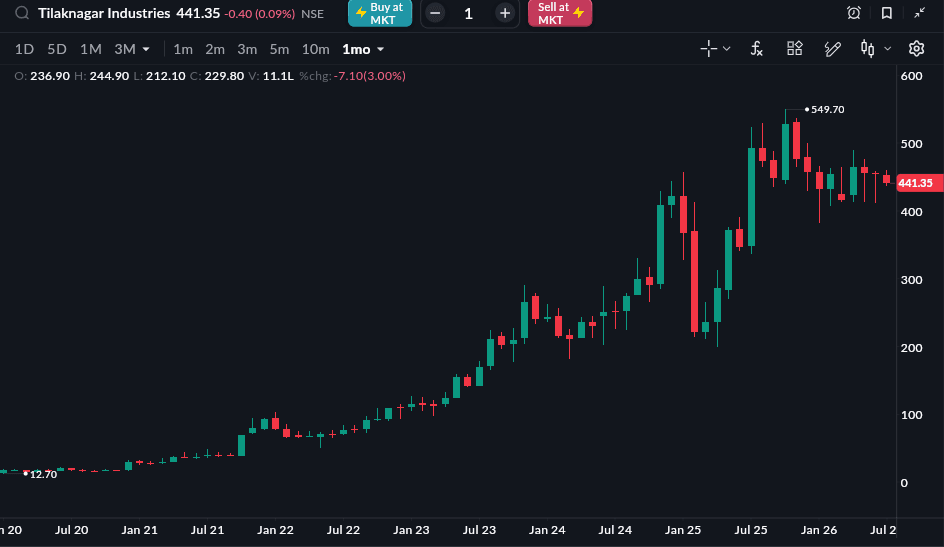Select the 3m candle interval
Screen dimensions: 944x547
click(247, 49)
